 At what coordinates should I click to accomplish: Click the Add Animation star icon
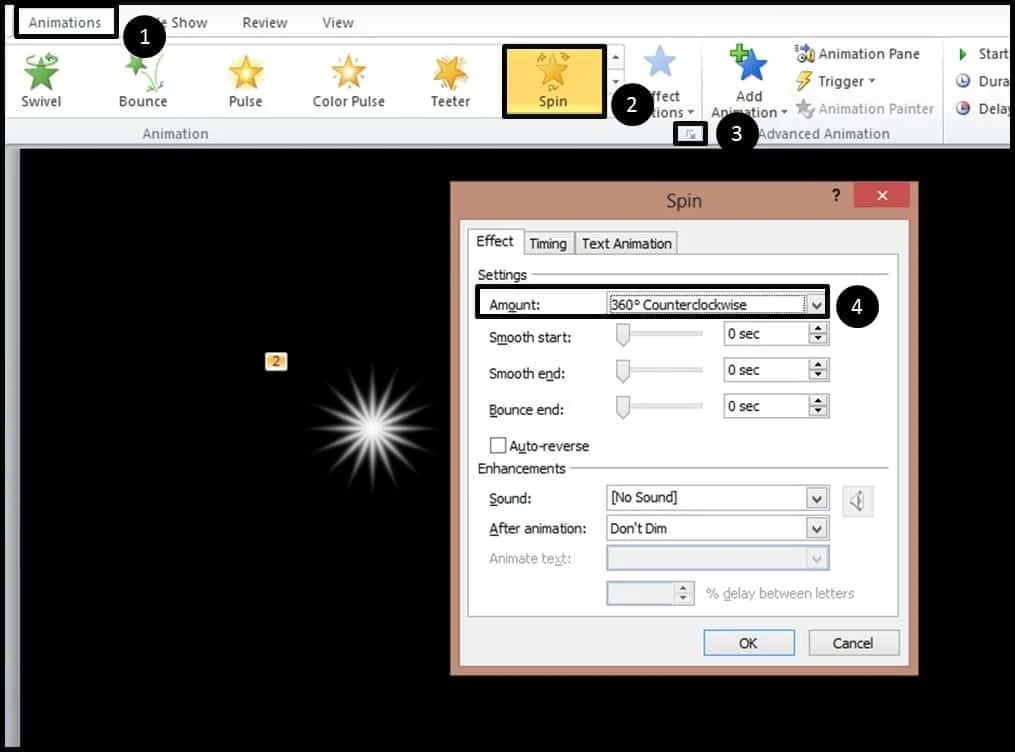(x=749, y=63)
